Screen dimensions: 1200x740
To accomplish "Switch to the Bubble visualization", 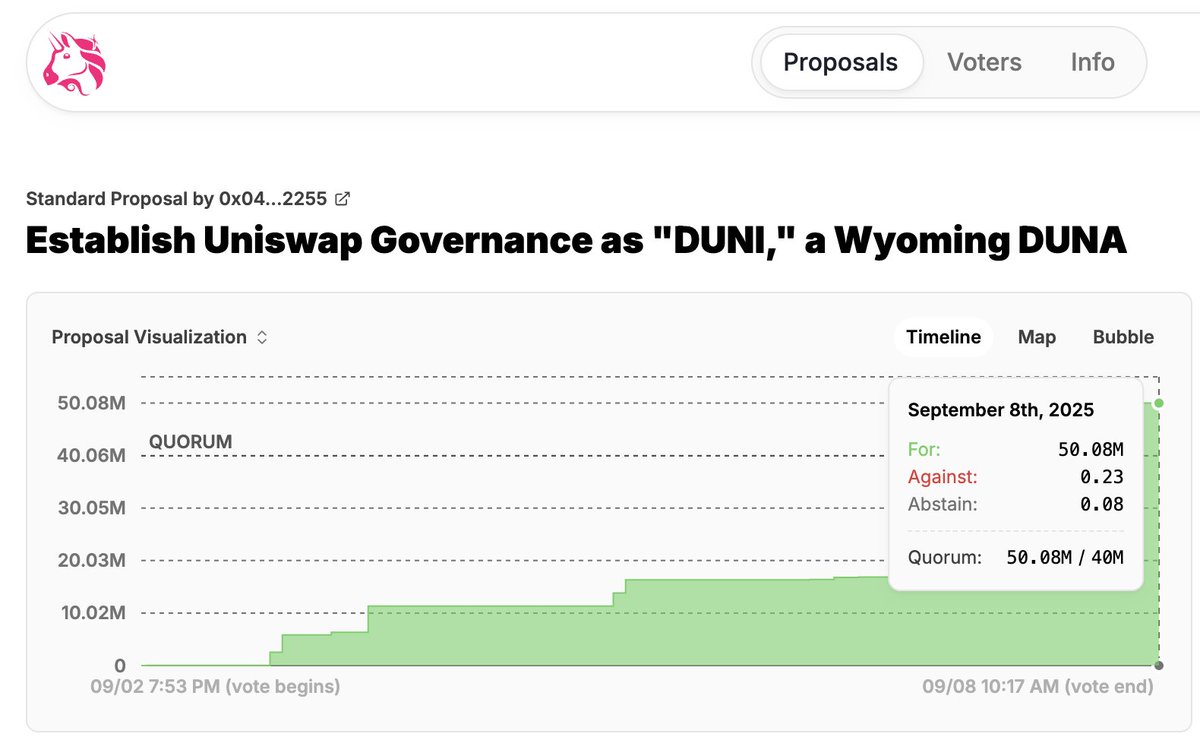I will coord(1123,337).
